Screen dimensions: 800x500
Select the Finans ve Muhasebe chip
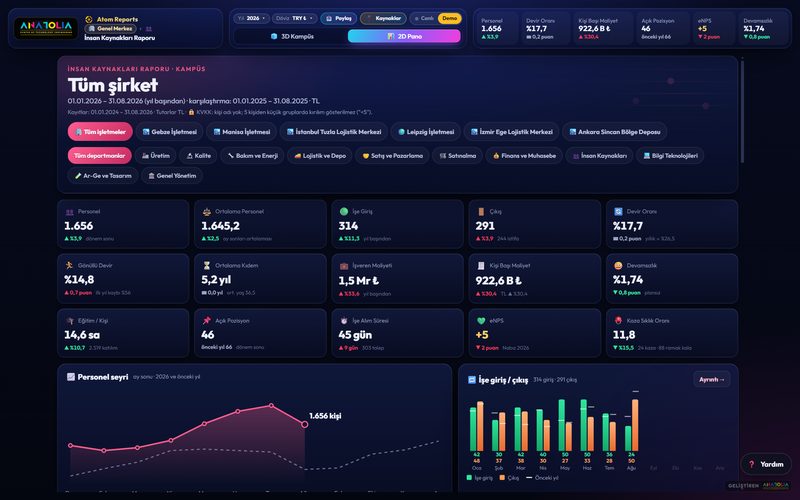coord(524,156)
